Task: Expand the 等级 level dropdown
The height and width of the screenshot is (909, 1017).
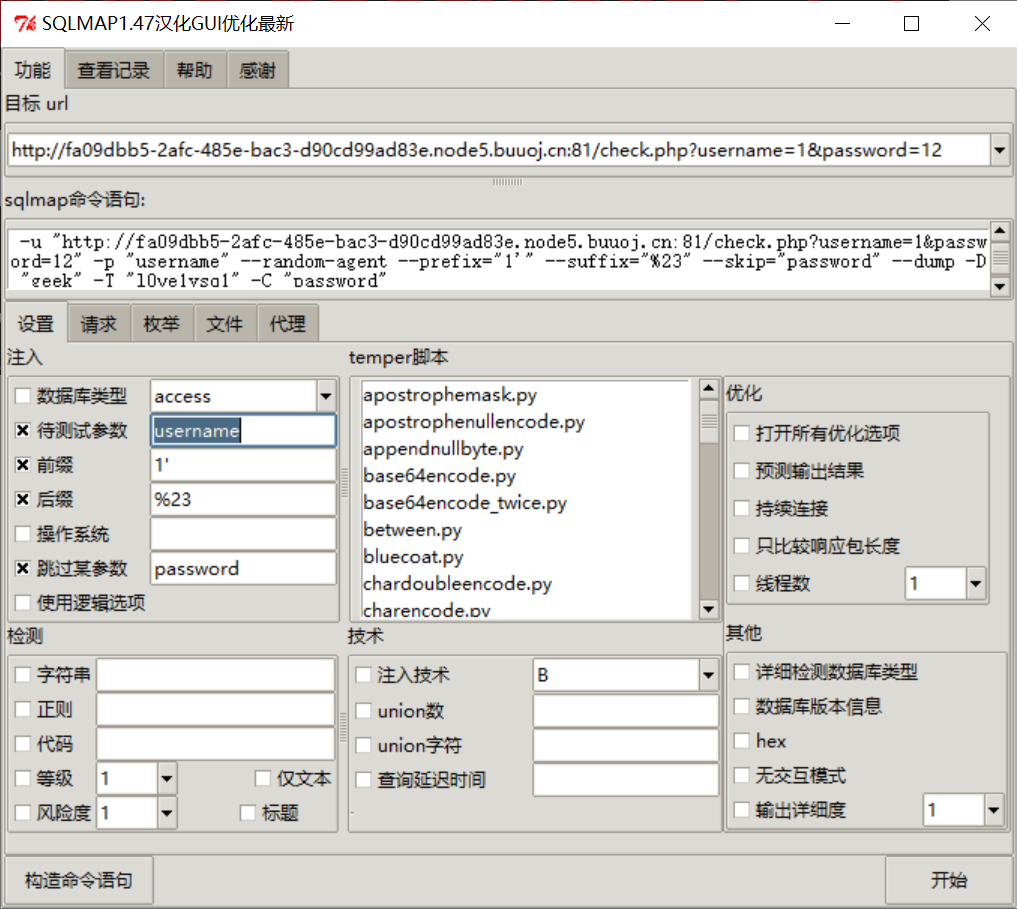Action: click(x=167, y=778)
